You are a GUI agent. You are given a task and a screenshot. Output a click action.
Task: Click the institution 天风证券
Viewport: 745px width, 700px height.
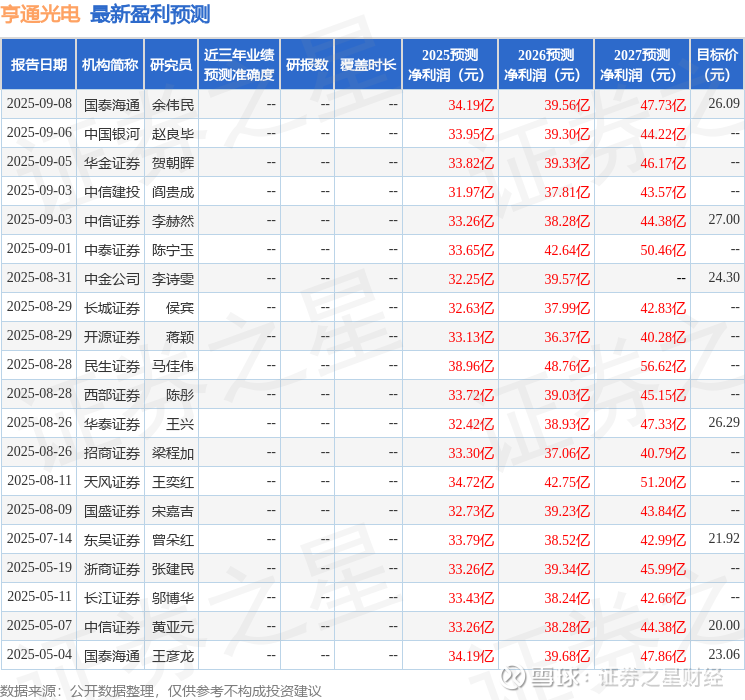point(112,481)
